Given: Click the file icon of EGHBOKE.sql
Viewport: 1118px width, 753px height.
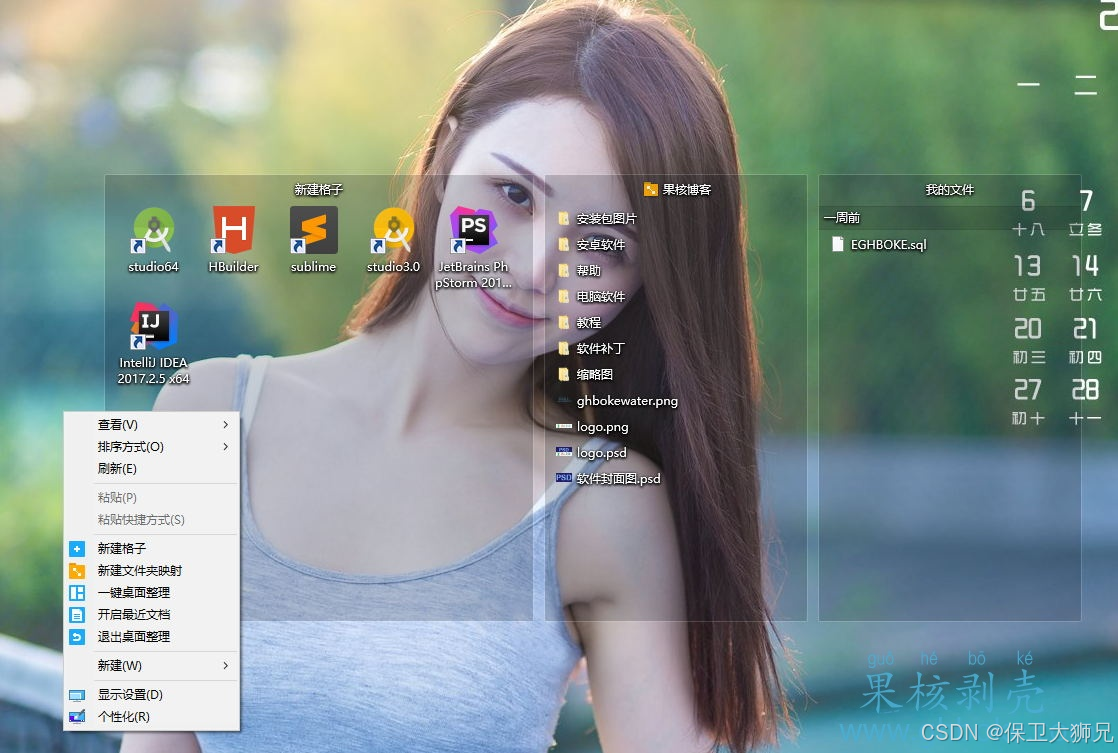Looking at the screenshot, I should click(838, 245).
